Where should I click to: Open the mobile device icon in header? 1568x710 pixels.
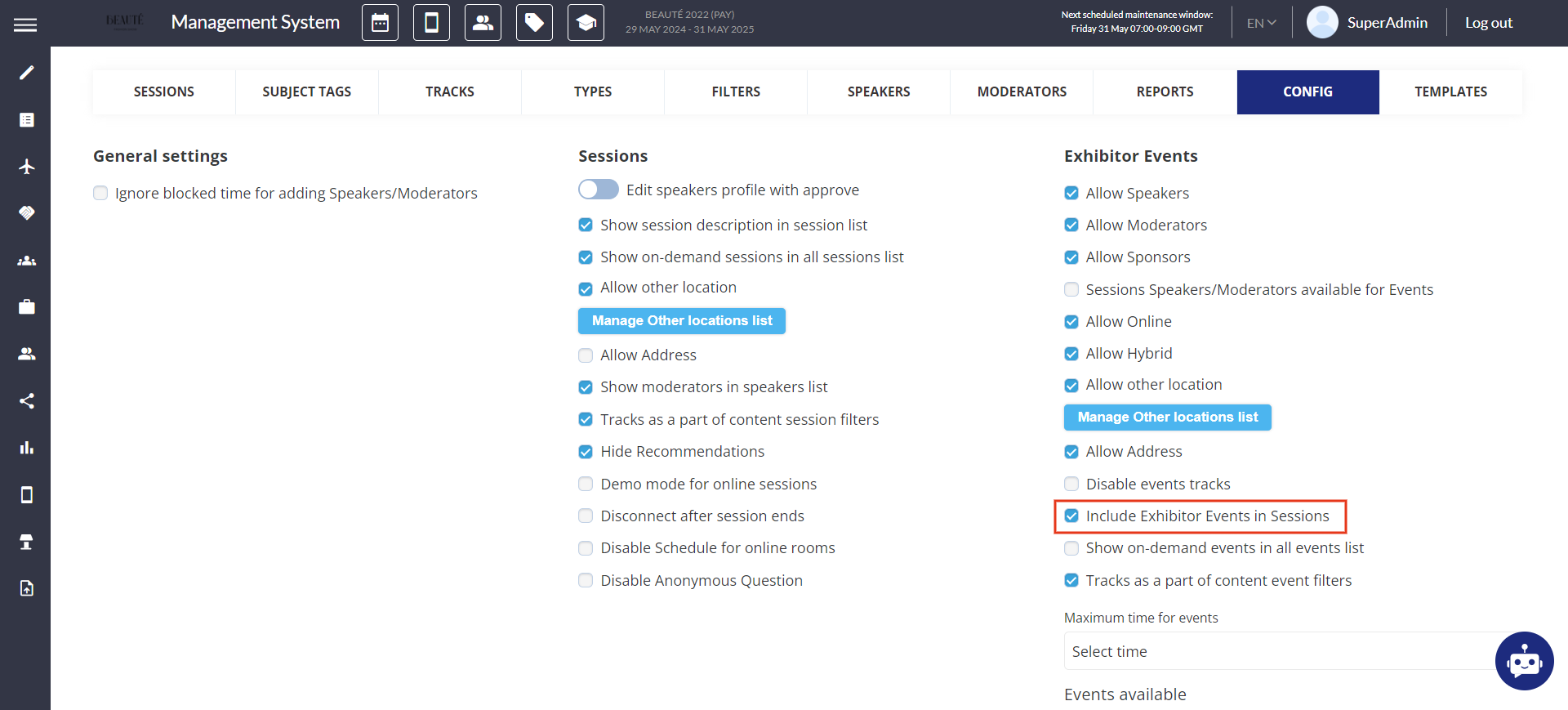tap(432, 23)
